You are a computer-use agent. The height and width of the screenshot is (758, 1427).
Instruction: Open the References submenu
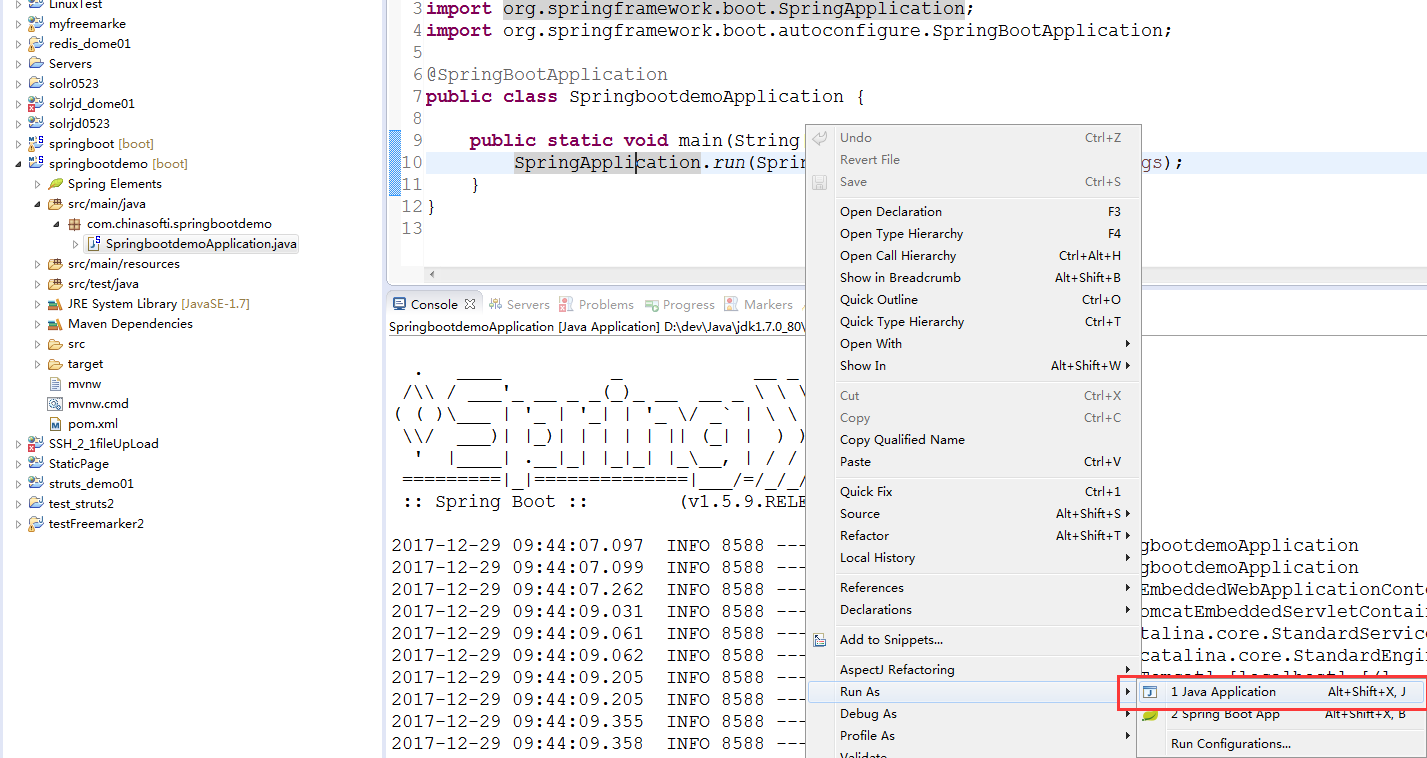point(972,588)
